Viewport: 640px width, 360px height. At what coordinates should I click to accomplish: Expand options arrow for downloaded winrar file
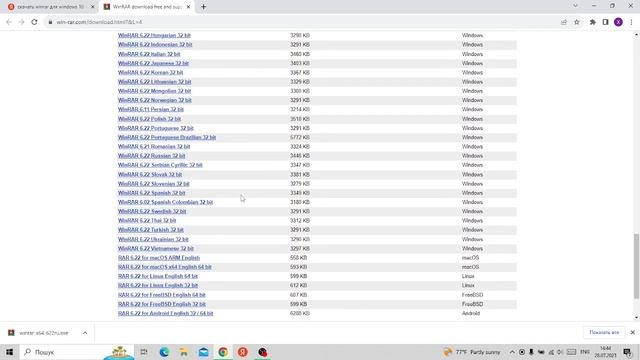click(85, 333)
